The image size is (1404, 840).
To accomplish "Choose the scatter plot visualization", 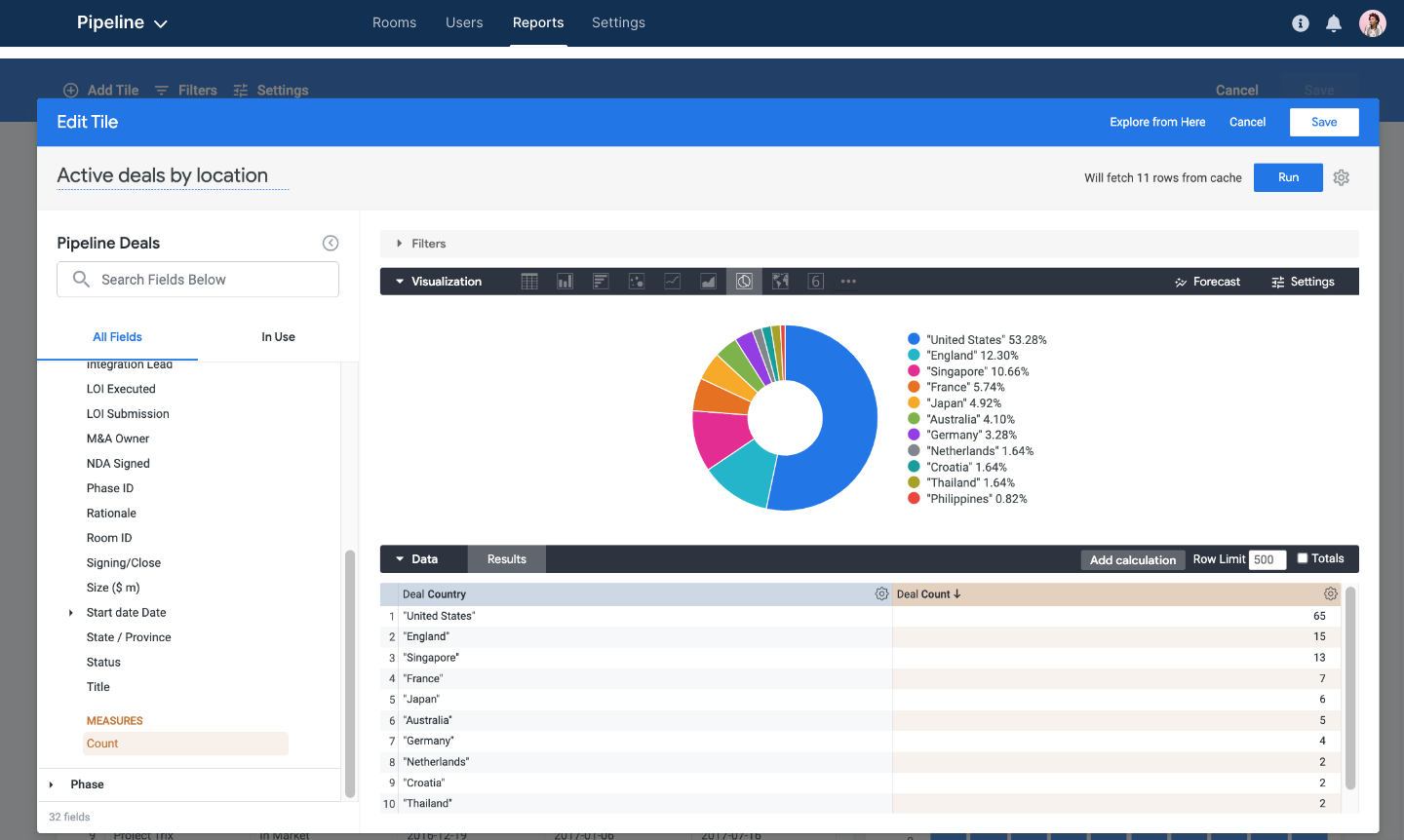I will (636, 281).
